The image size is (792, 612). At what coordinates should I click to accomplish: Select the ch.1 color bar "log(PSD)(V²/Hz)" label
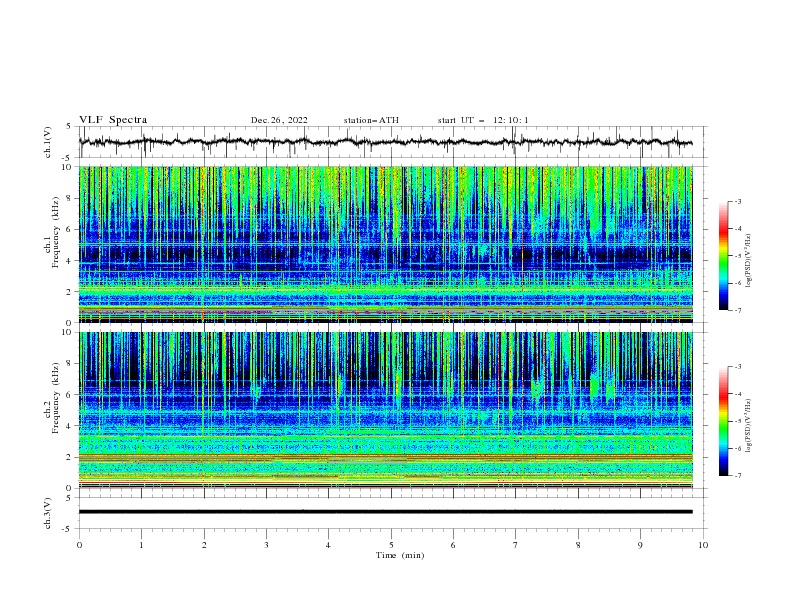[x=749, y=261]
